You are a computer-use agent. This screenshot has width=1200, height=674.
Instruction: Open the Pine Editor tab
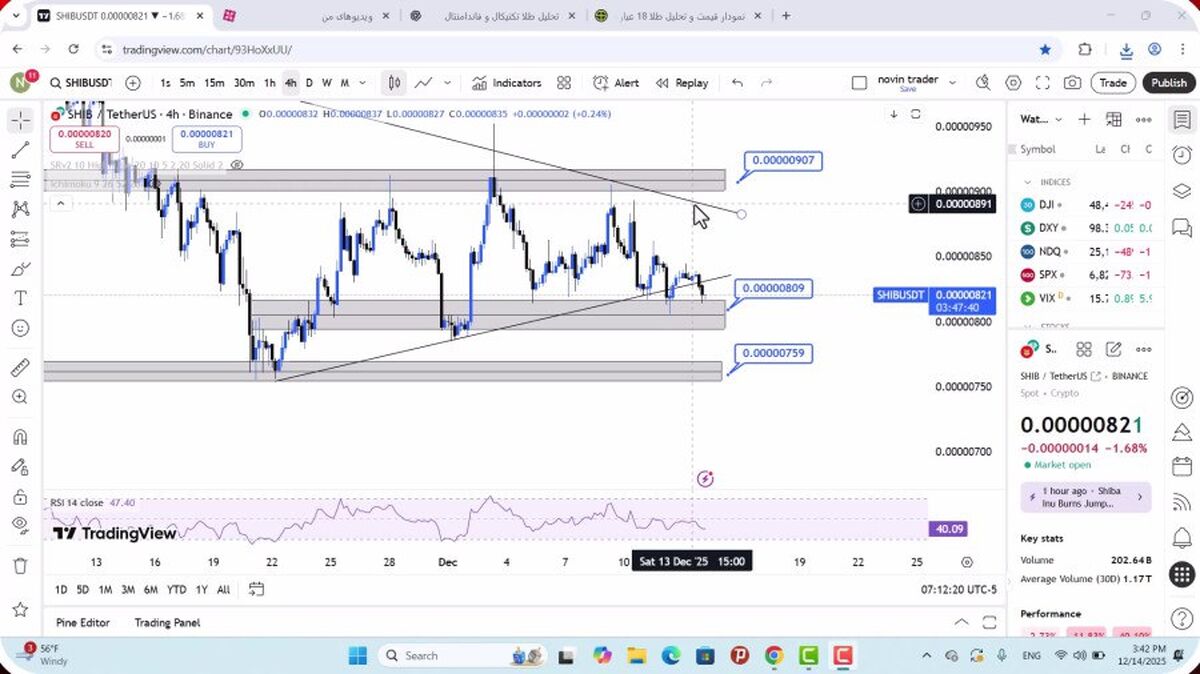pos(83,622)
